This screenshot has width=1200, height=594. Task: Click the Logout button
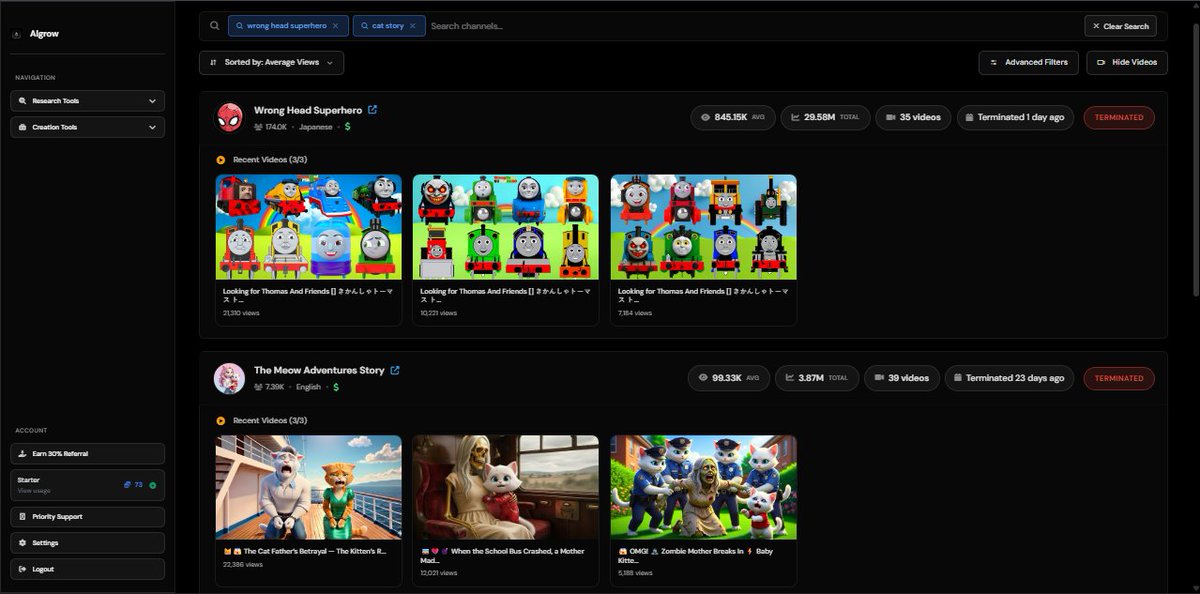[88, 569]
